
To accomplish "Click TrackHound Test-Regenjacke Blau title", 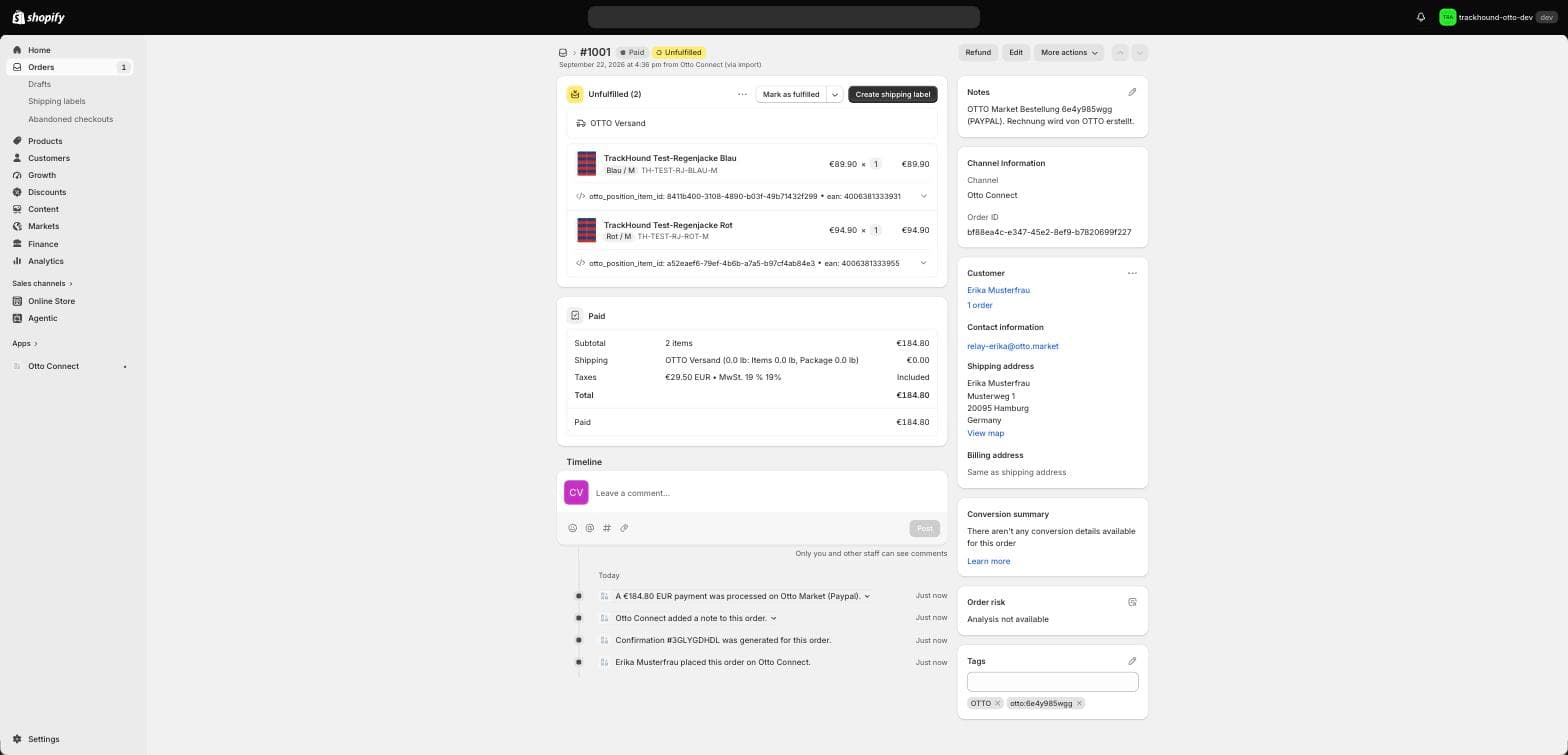I will click(670, 158).
